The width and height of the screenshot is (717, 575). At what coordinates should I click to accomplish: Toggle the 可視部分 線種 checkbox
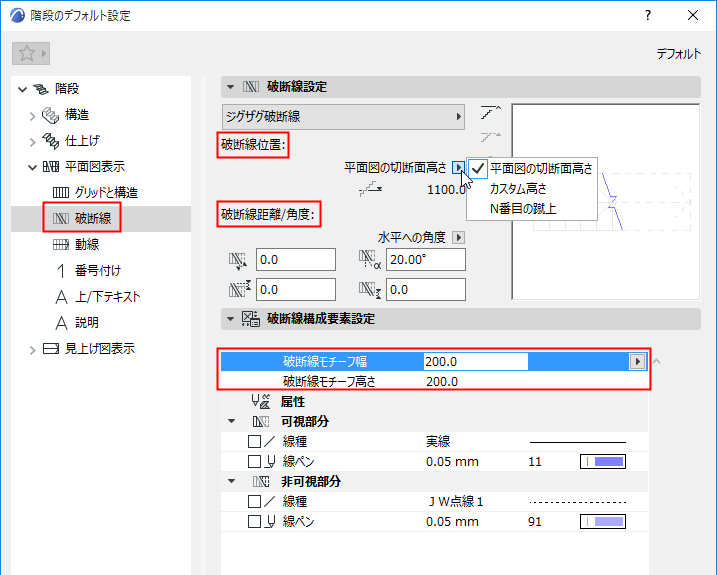254,441
